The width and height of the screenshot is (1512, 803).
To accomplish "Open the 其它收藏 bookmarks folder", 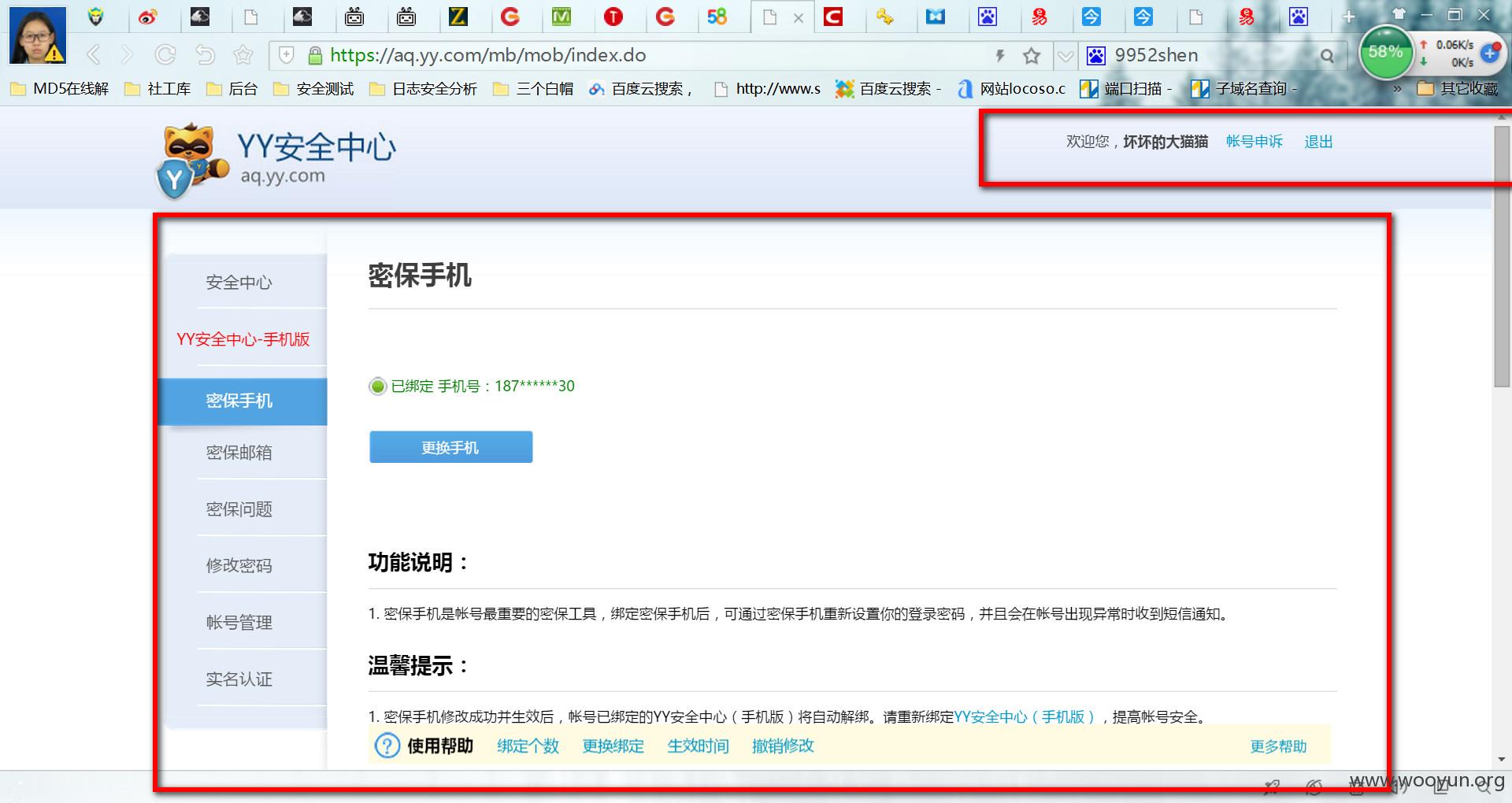I will 1458,89.
